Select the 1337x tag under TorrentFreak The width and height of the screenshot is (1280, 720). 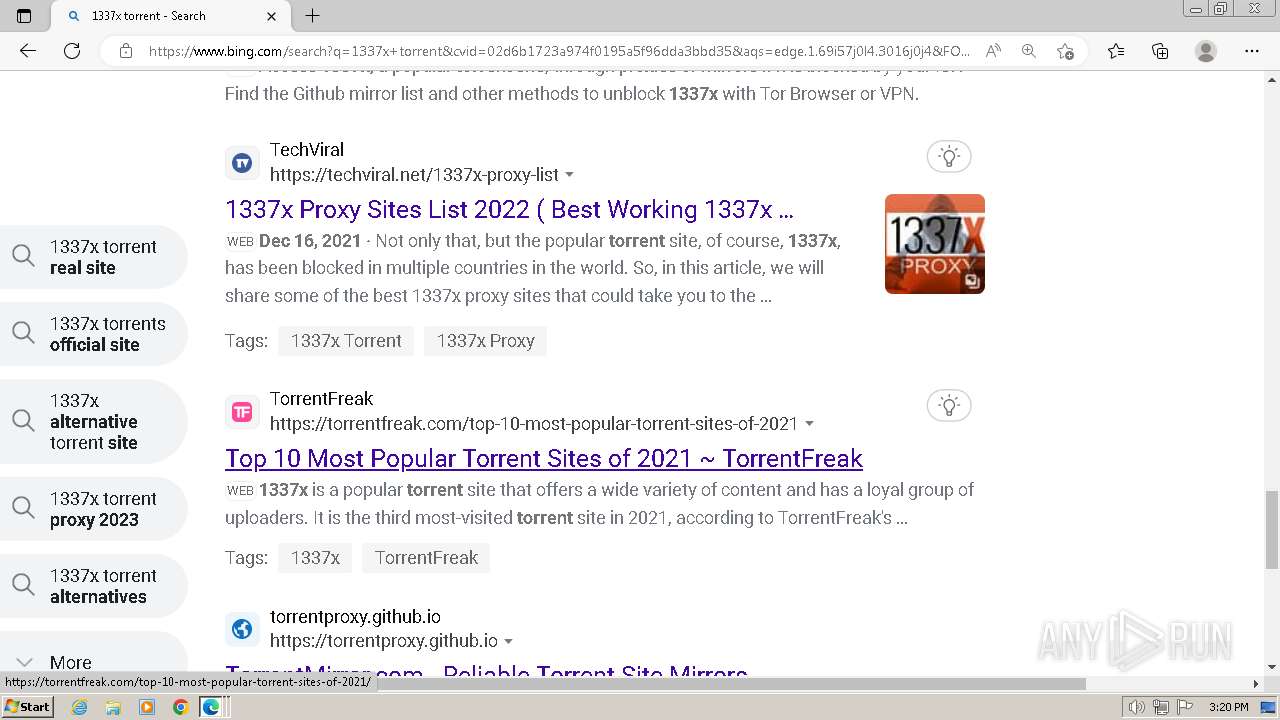[x=315, y=558]
